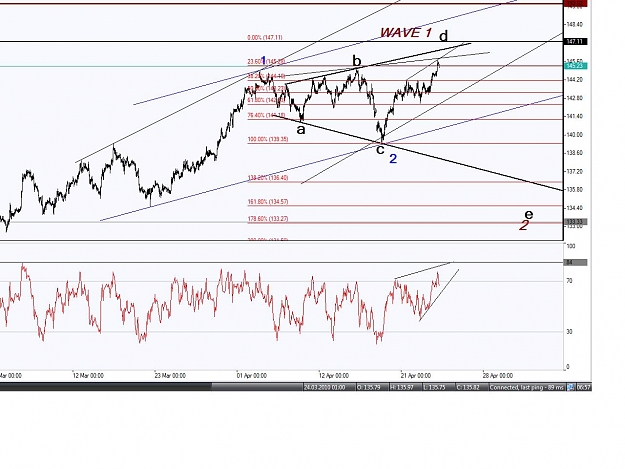This screenshot has width=625, height=469.
Task: Click the grey 133.33 price tag on axis
Action: point(575,222)
